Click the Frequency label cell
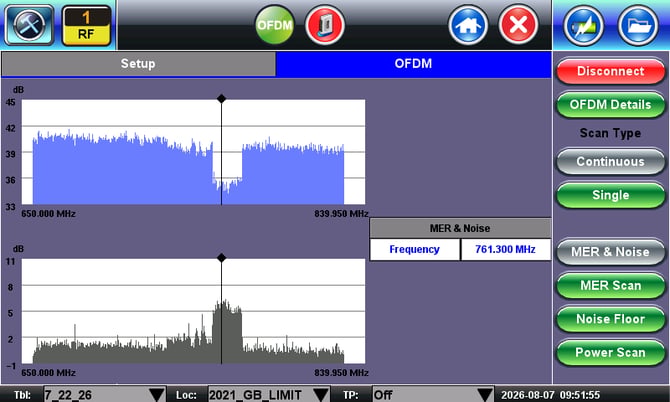The width and height of the screenshot is (670, 402). [x=414, y=249]
